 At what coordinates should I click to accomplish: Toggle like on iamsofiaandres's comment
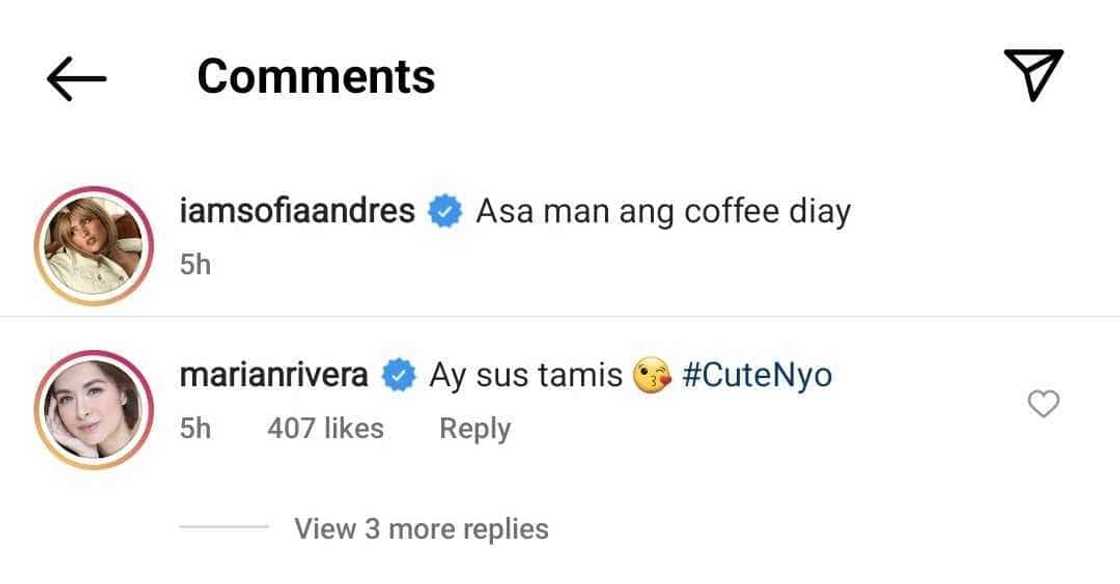[1043, 240]
